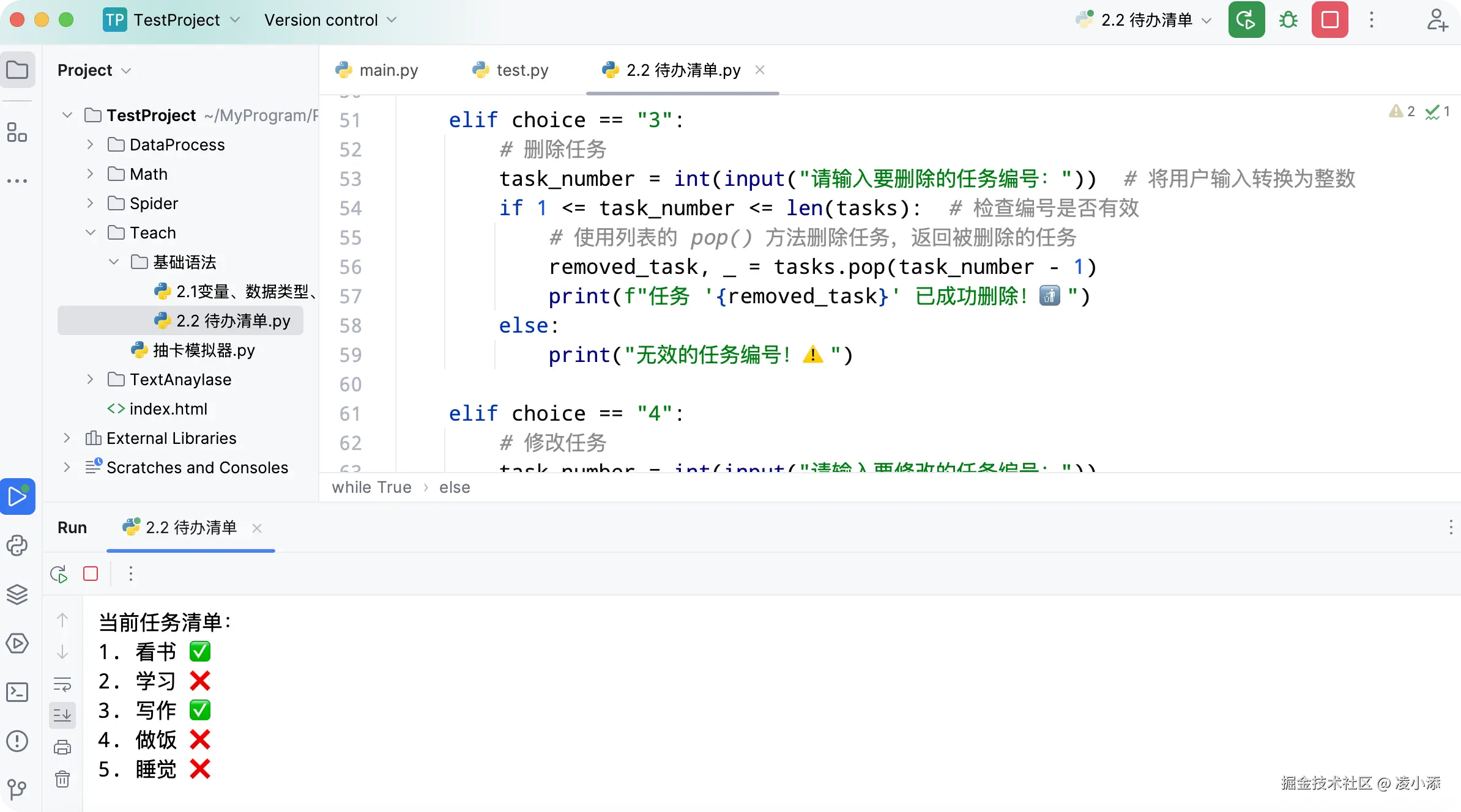Expand the DataProcess folder
The width and height of the screenshot is (1461, 812).
coord(90,144)
